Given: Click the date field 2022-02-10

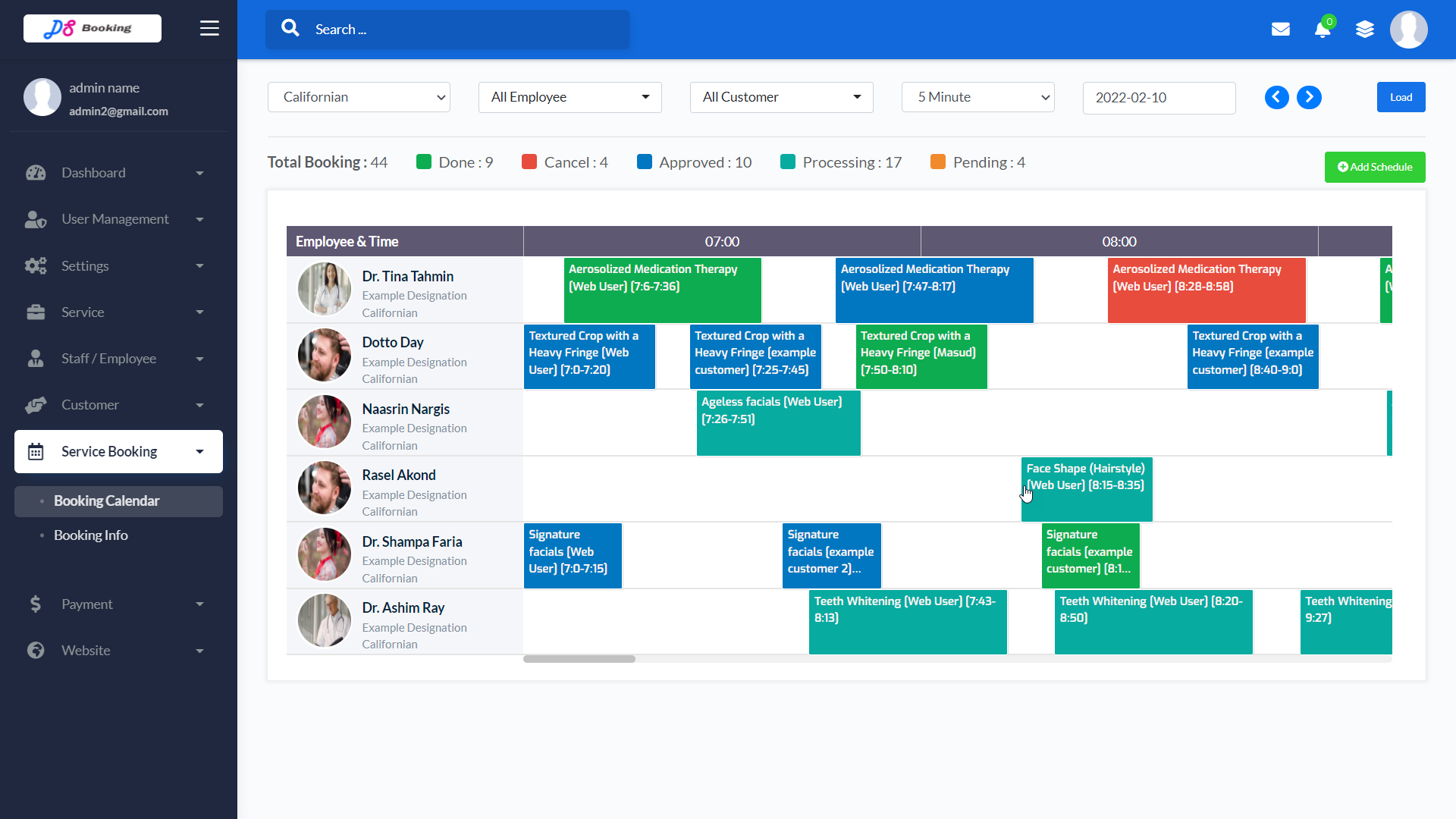Looking at the screenshot, I should tap(1159, 98).
